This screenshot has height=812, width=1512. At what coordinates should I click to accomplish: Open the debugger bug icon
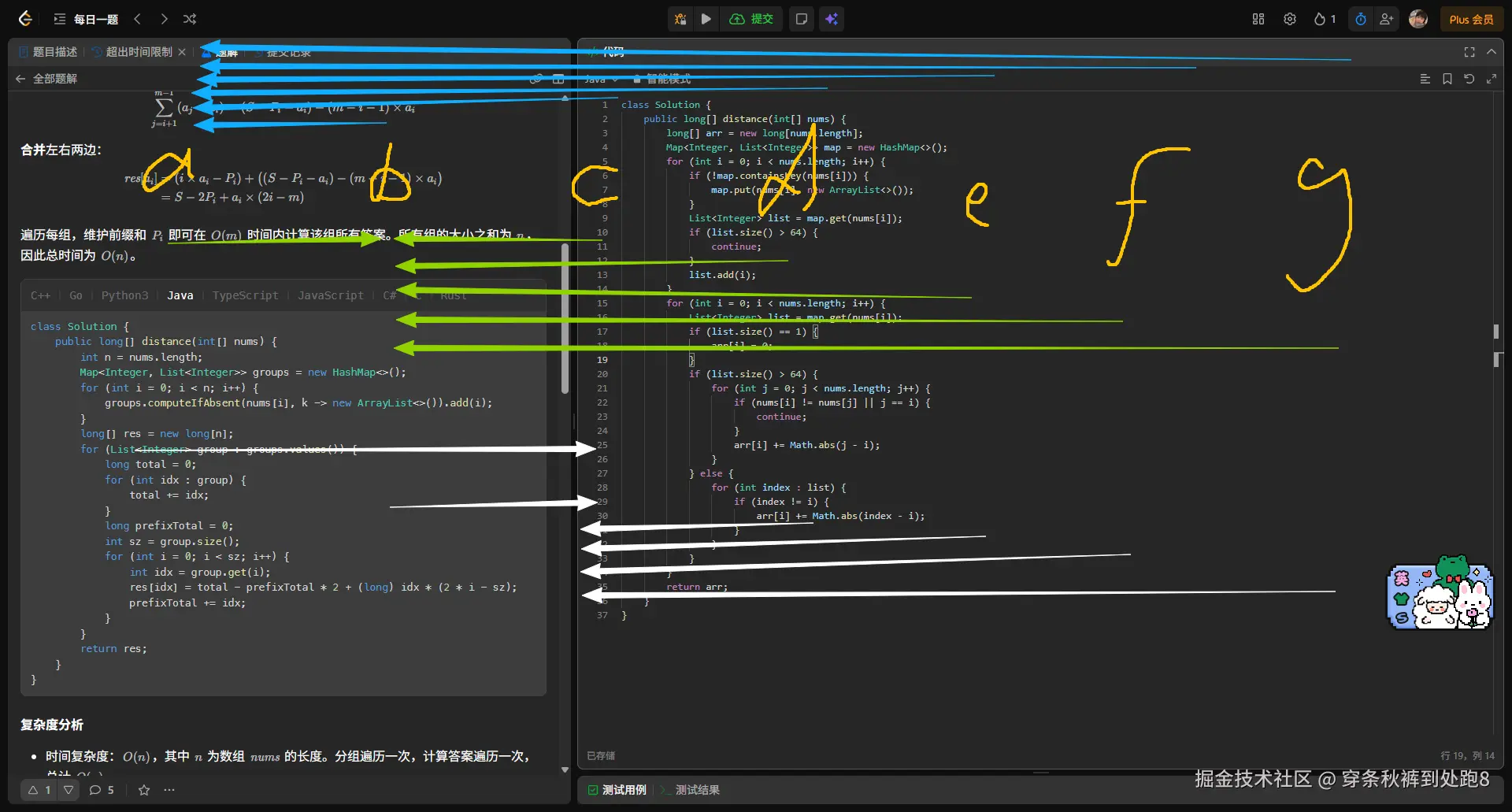click(680, 19)
